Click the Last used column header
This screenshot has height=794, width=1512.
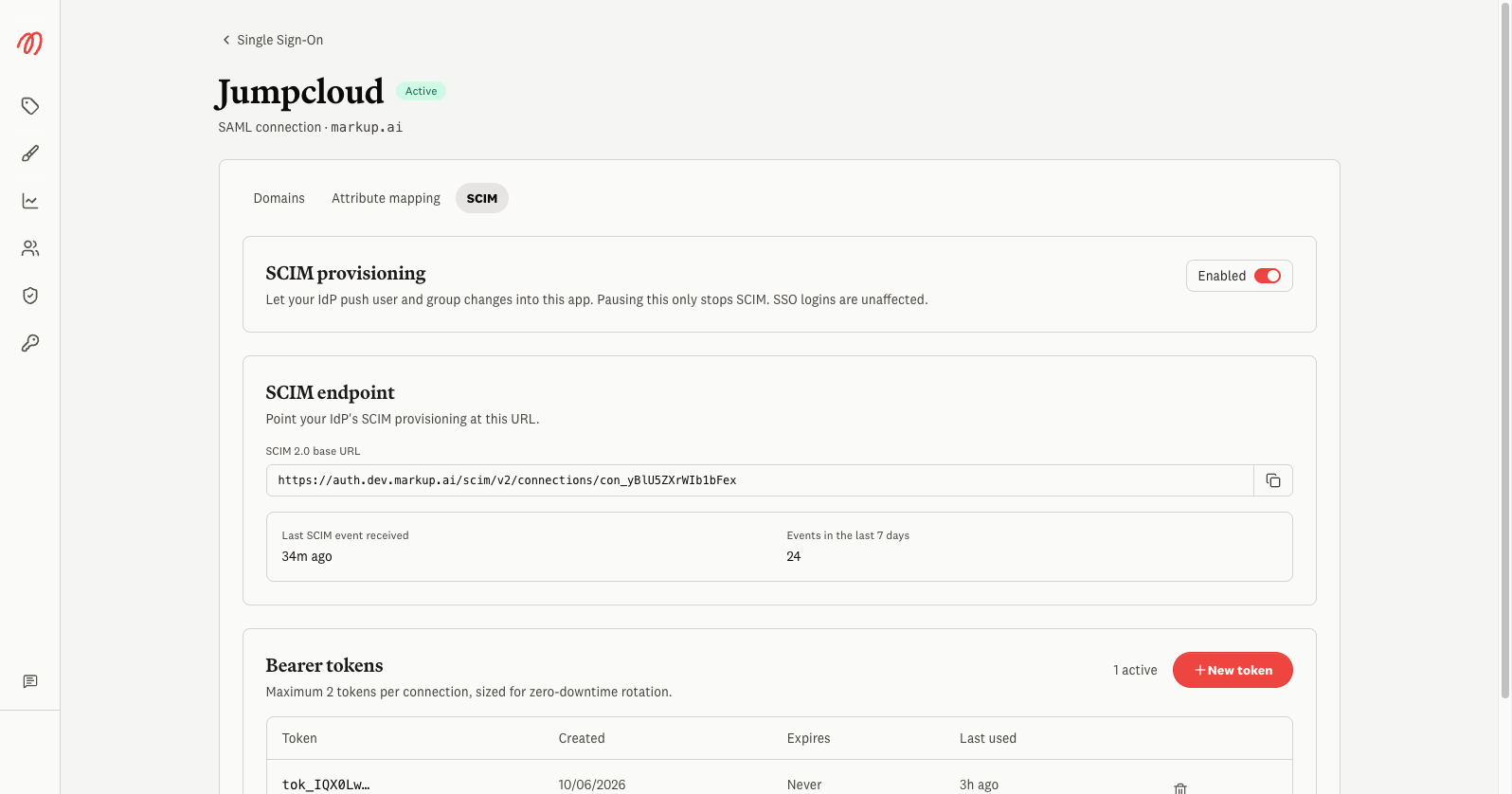(988, 738)
